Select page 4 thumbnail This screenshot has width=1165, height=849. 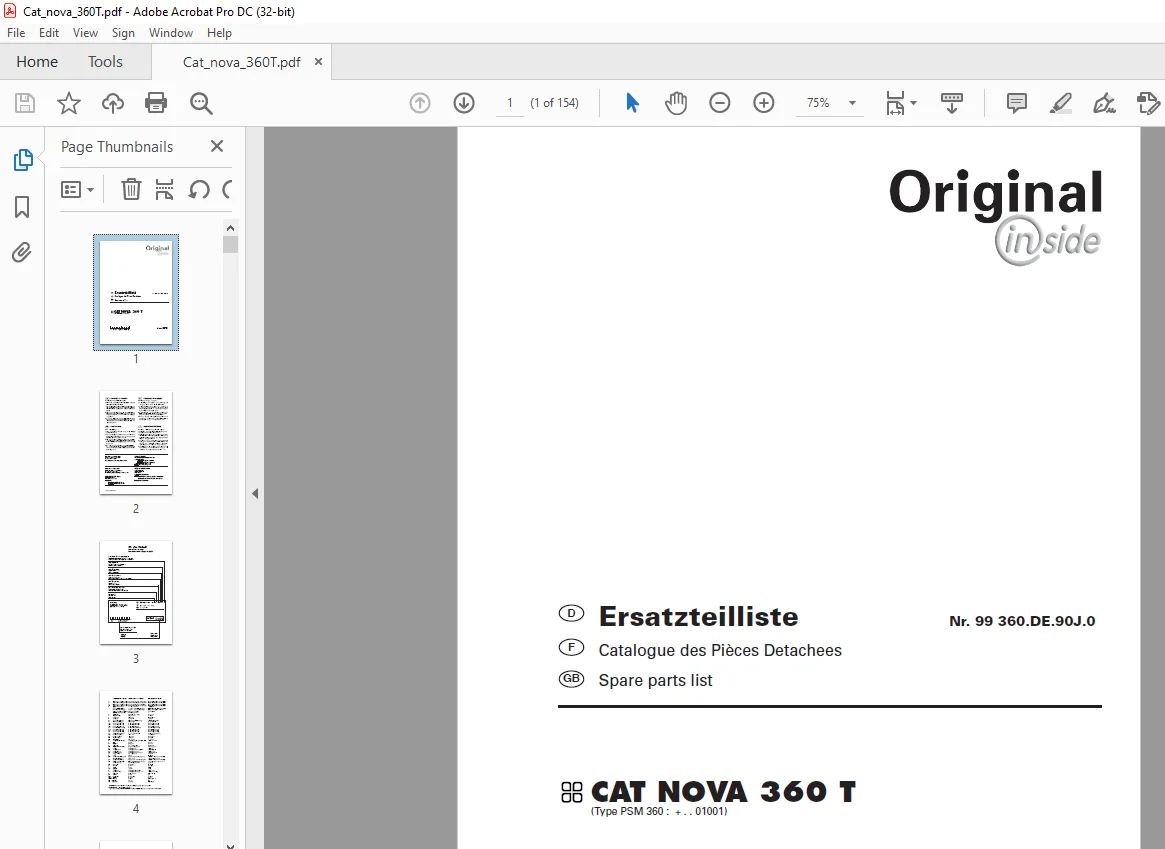pos(136,743)
